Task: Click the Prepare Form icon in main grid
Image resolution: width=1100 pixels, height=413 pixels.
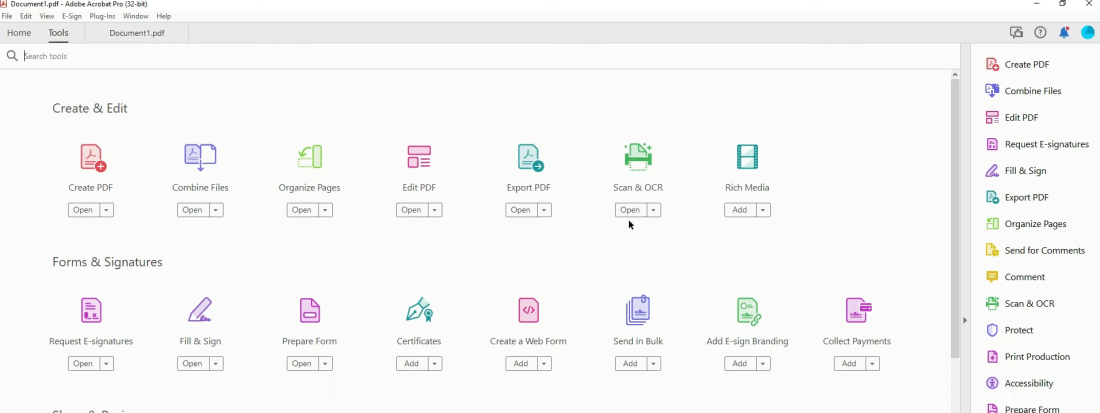Action: pos(309,310)
